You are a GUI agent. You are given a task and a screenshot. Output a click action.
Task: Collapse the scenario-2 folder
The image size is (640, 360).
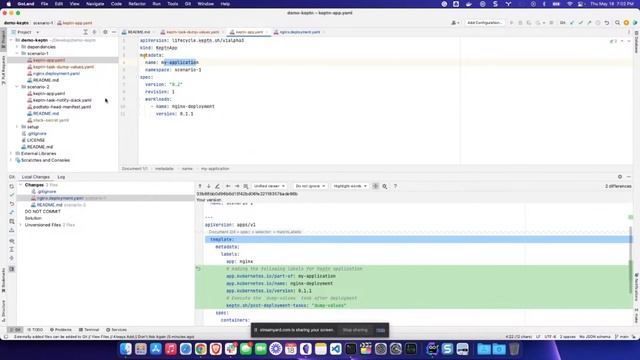coord(17,87)
